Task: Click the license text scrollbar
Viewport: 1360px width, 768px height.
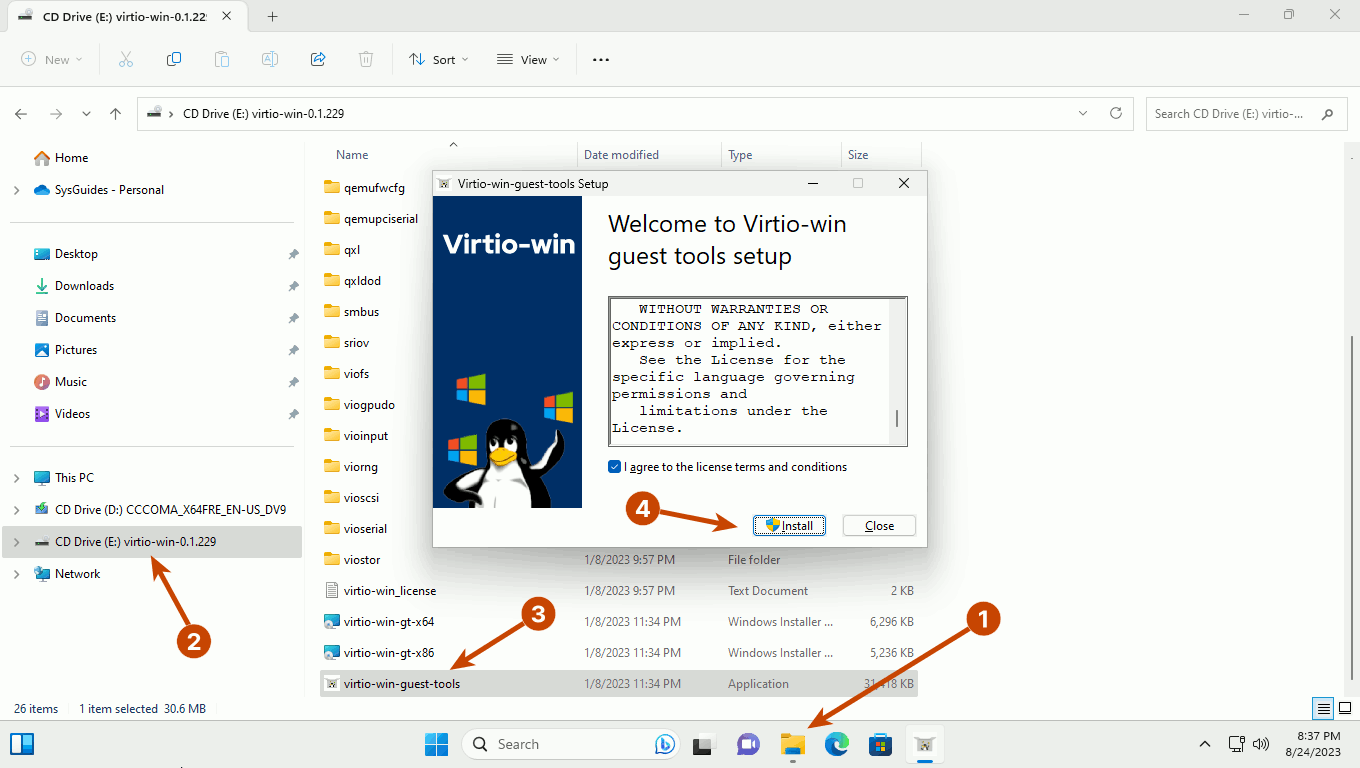Action: (897, 418)
